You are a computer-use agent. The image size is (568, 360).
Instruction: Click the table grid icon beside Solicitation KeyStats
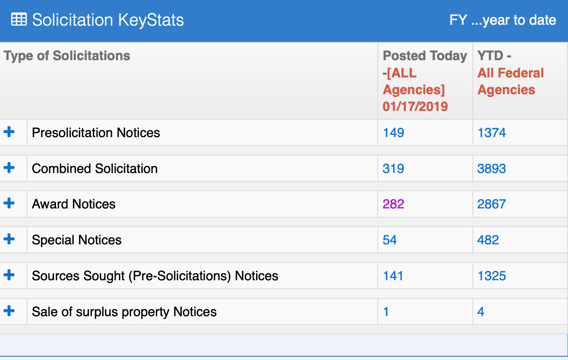[19, 20]
